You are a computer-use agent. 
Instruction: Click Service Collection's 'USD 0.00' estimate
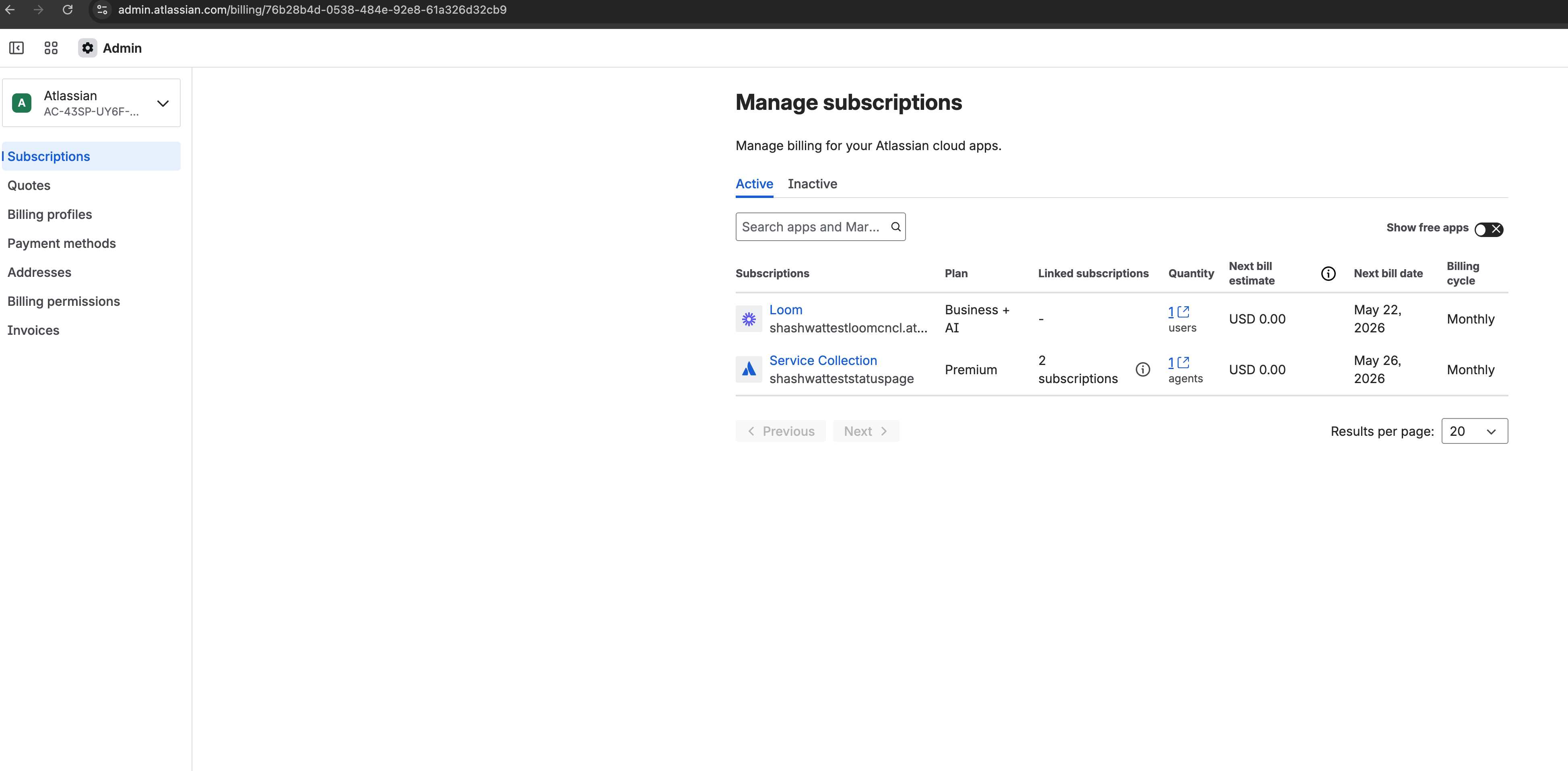1257,370
